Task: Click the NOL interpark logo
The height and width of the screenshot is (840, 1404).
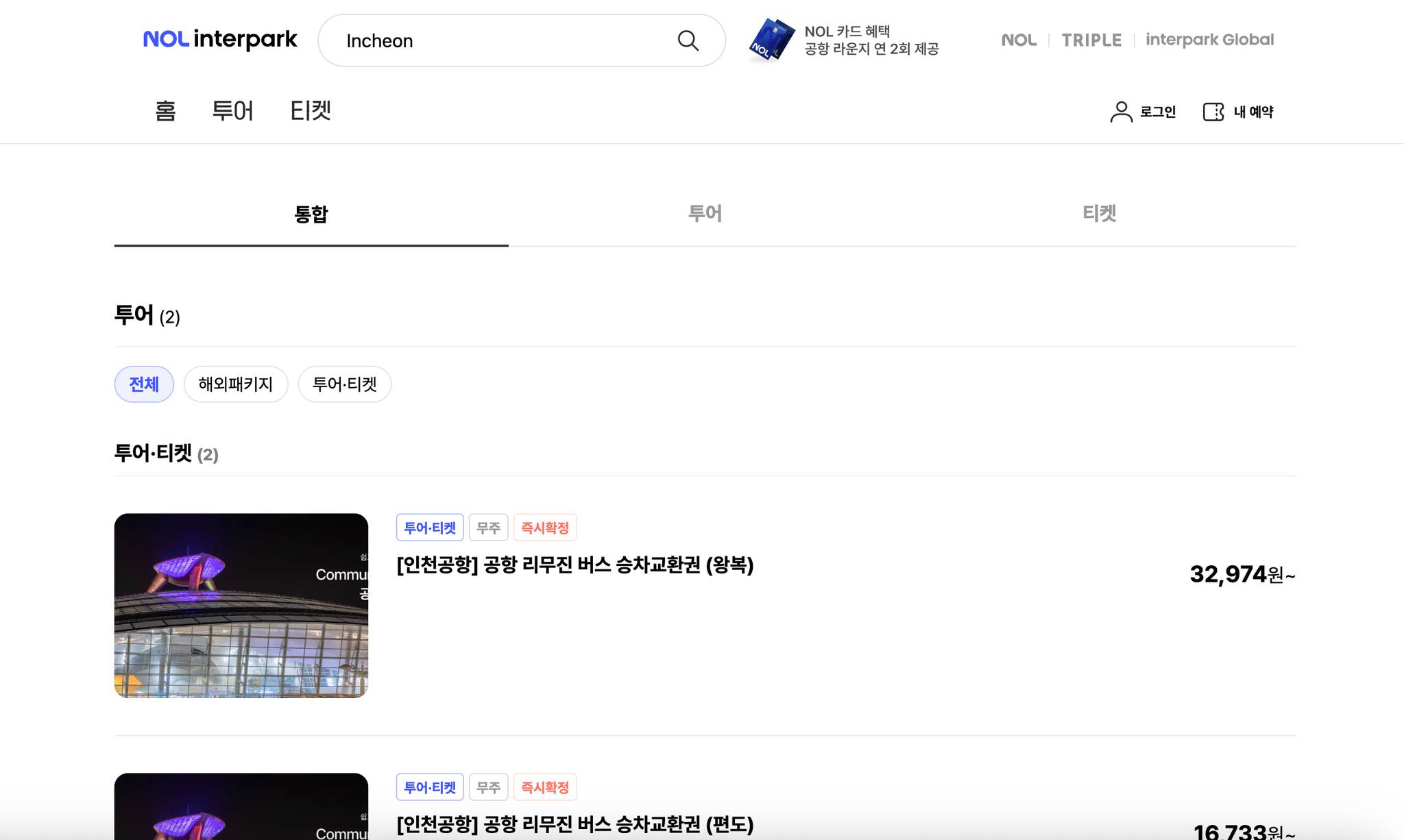Action: click(220, 39)
